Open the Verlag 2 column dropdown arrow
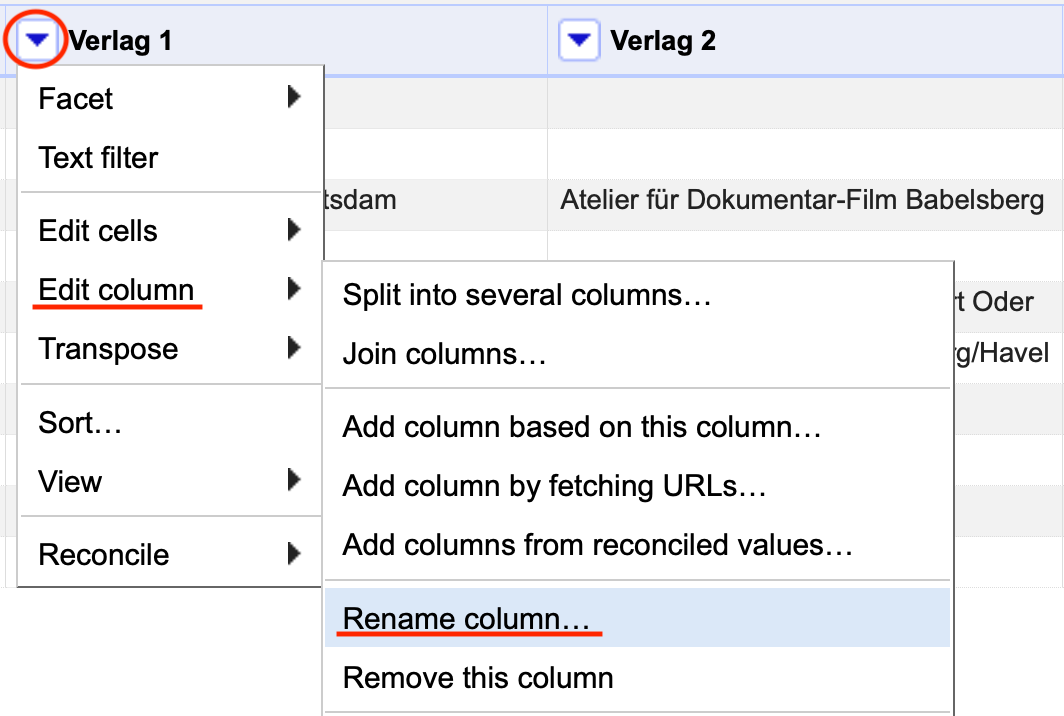Image resolution: width=1064 pixels, height=716 pixels. click(578, 41)
